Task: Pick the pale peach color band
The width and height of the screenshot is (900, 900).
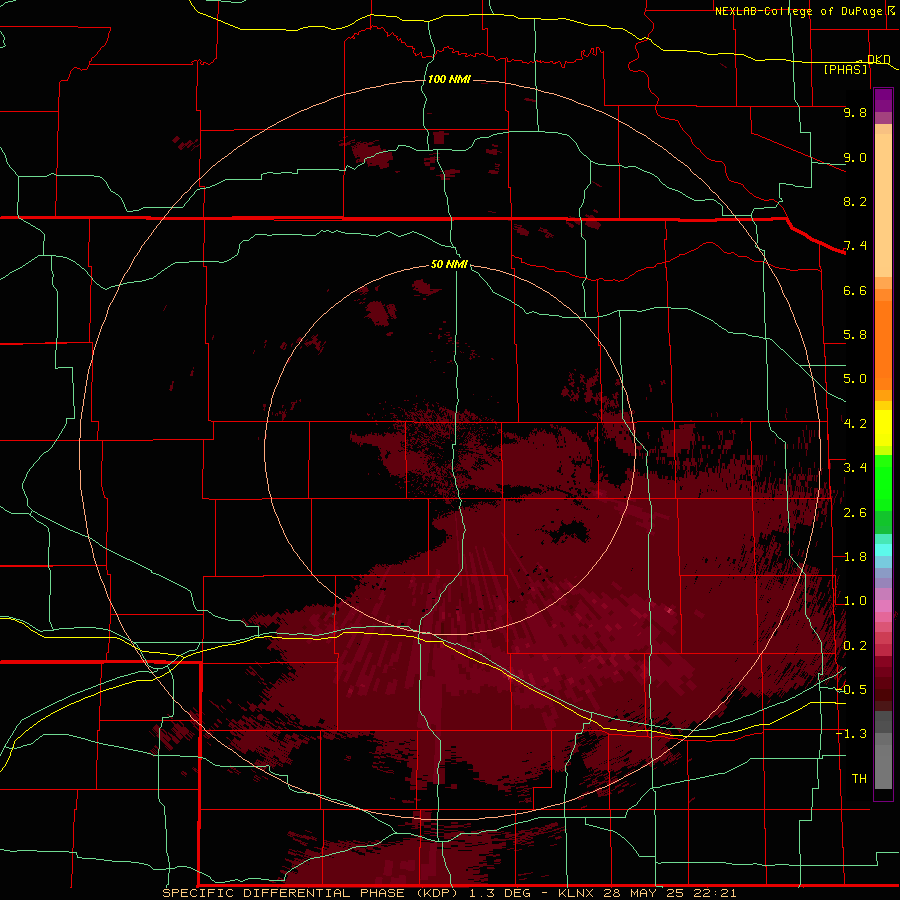Action: (x=883, y=205)
